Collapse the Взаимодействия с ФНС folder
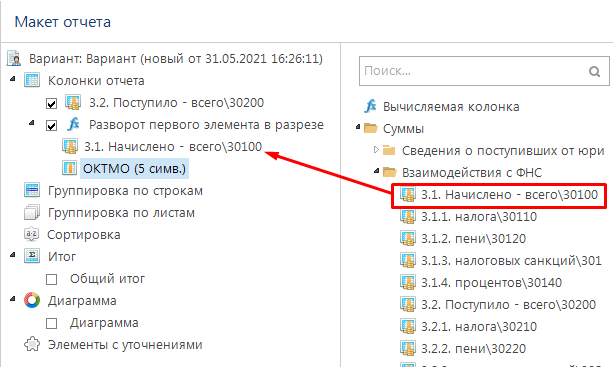Viewport: 613px width, 367px height. click(x=376, y=171)
